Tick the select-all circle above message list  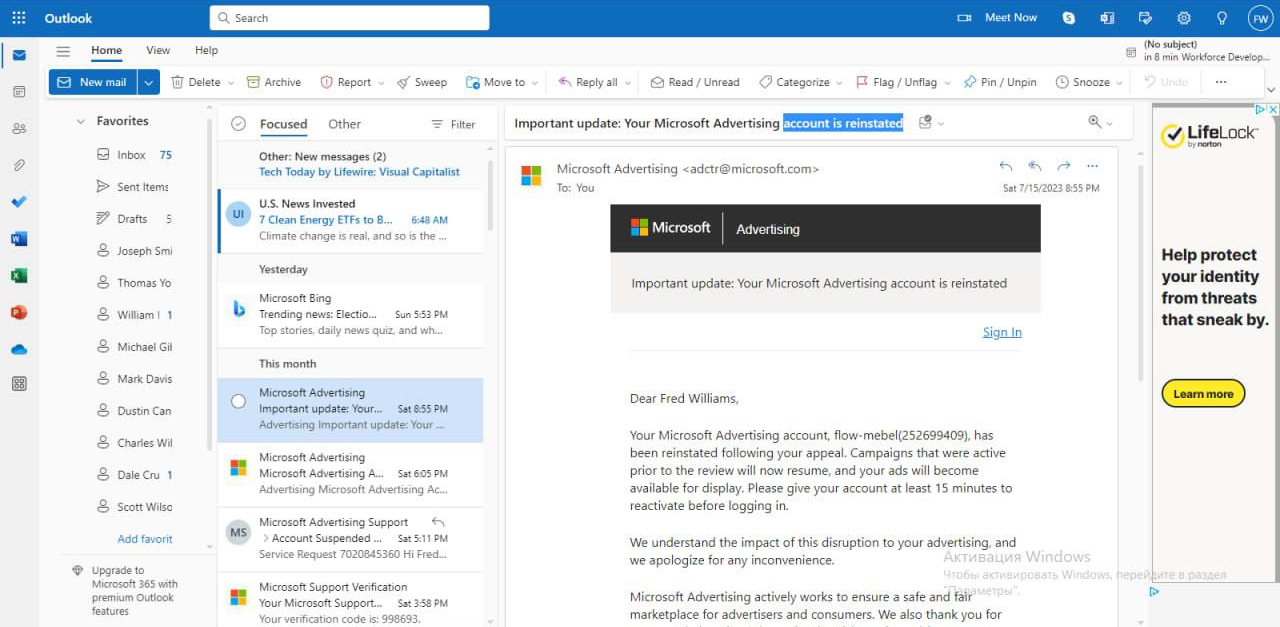click(238, 124)
